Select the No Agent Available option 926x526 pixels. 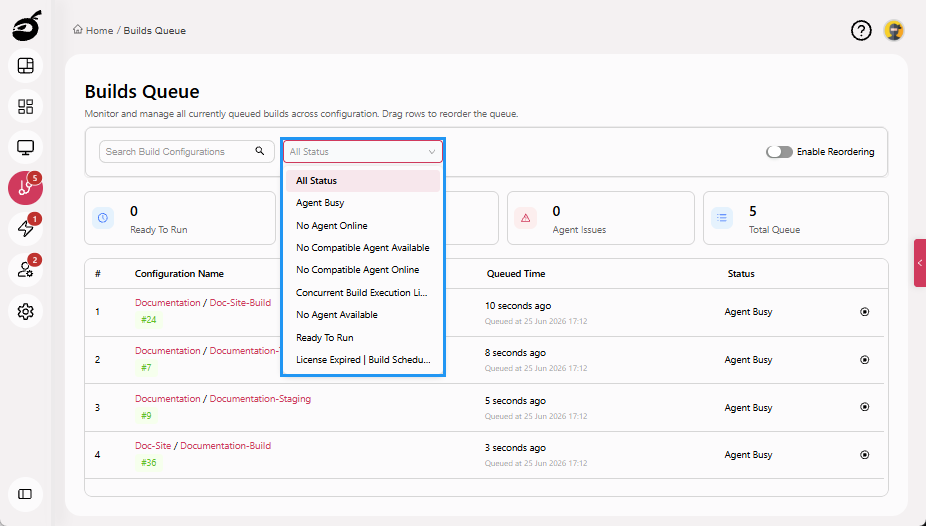pyautogui.click(x=363, y=315)
